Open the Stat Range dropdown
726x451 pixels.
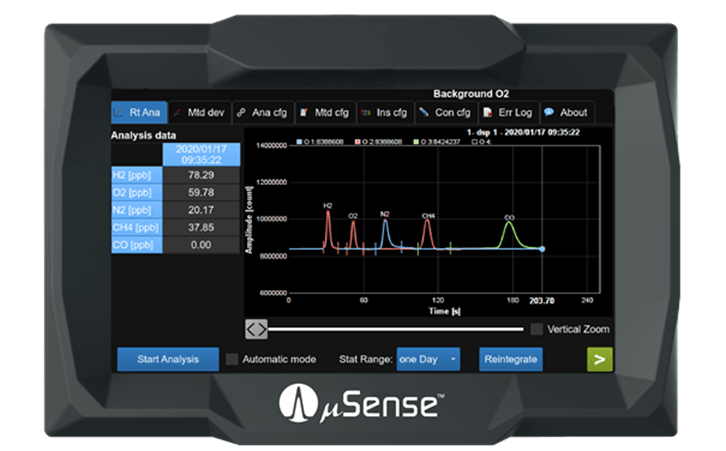[x=428, y=359]
